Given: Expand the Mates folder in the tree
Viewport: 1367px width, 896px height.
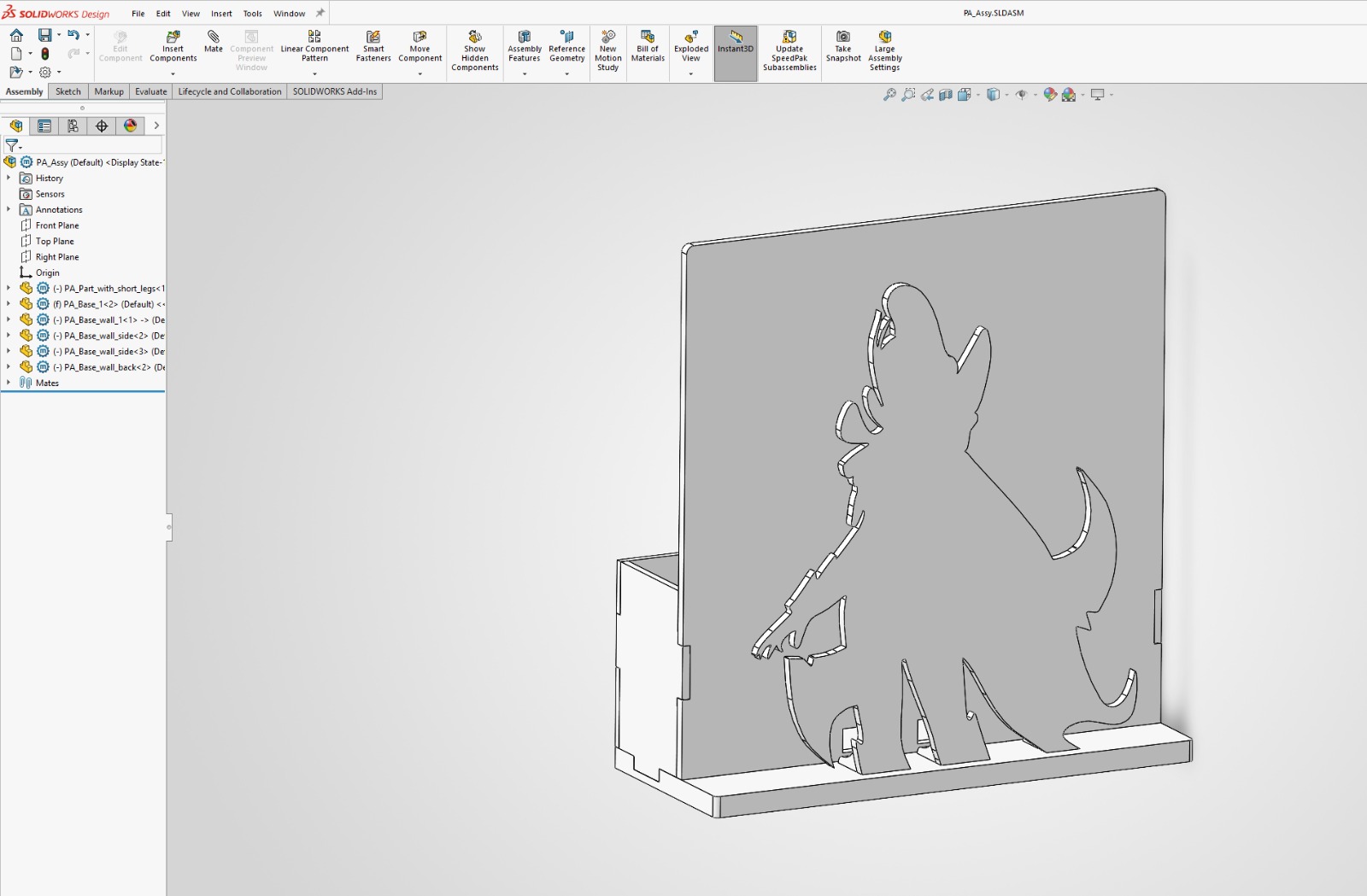Looking at the screenshot, I should coord(9,383).
